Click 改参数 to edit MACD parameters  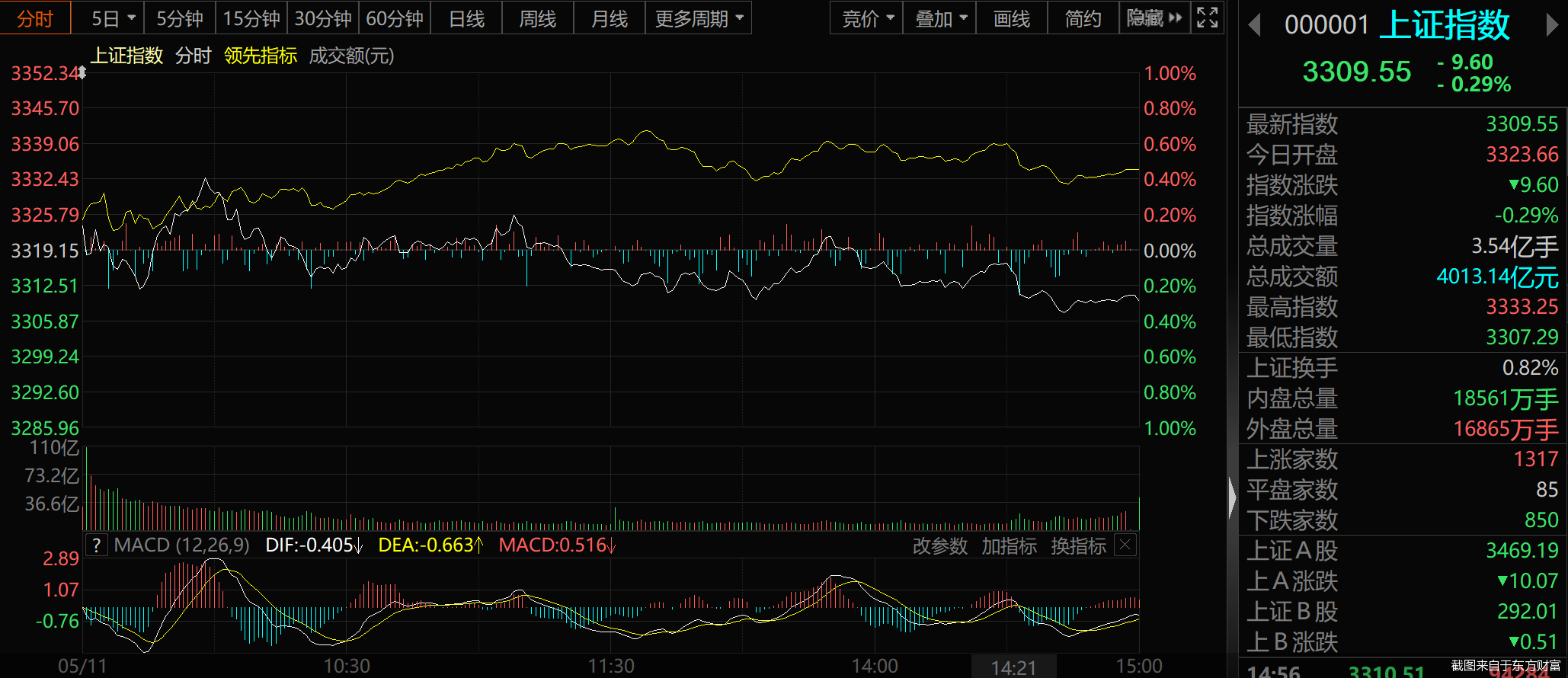[x=939, y=546]
